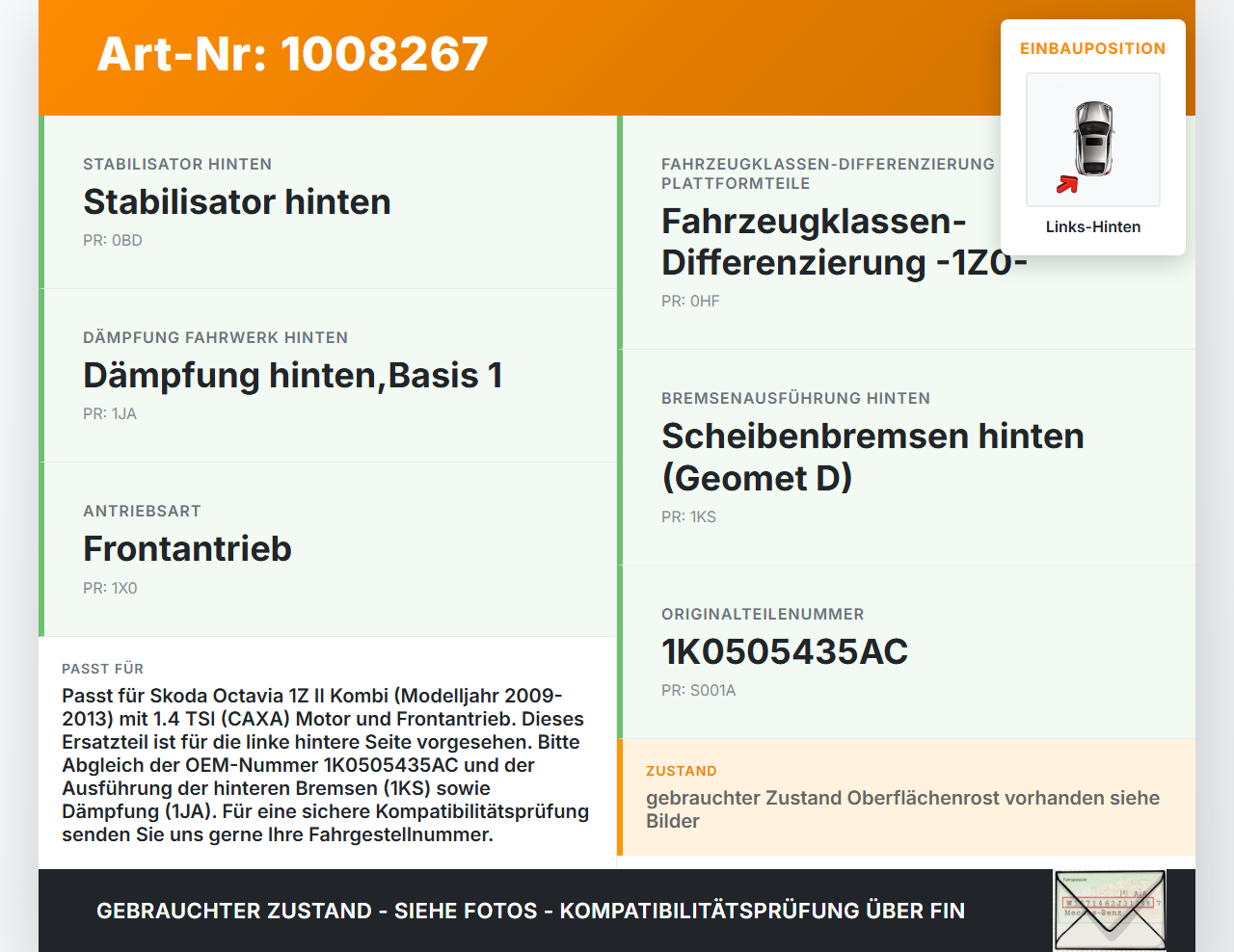Toggle the EINBAUPOSITION panel
This screenshot has height=952, width=1234.
(1092, 48)
